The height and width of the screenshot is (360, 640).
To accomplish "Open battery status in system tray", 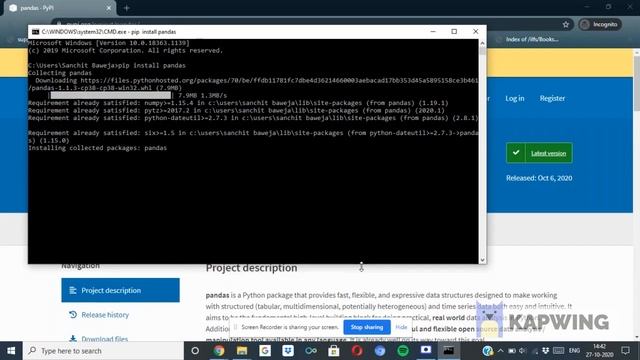I will click(x=512, y=351).
